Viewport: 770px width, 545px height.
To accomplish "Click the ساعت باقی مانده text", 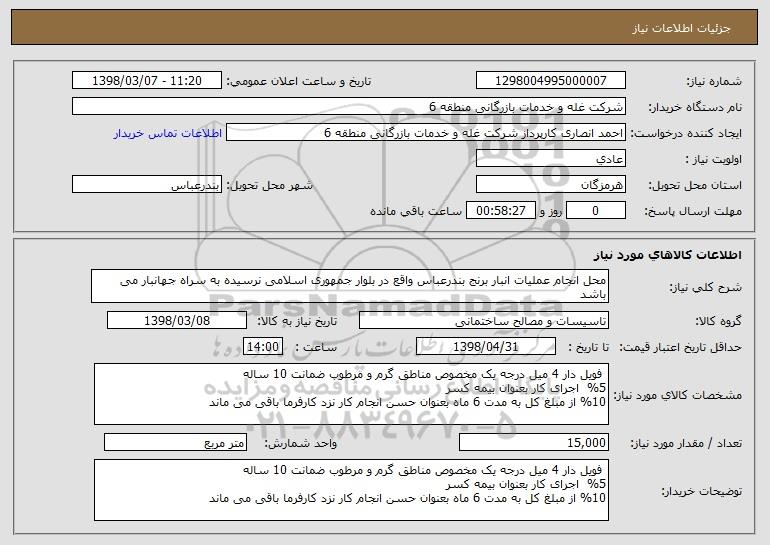I will (416, 211).
